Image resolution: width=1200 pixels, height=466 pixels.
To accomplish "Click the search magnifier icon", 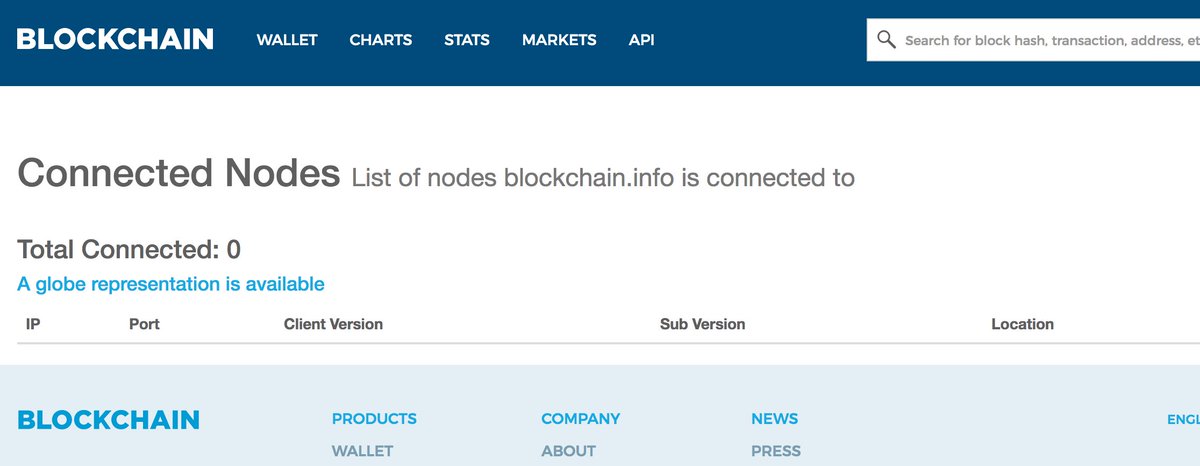I will click(x=886, y=40).
